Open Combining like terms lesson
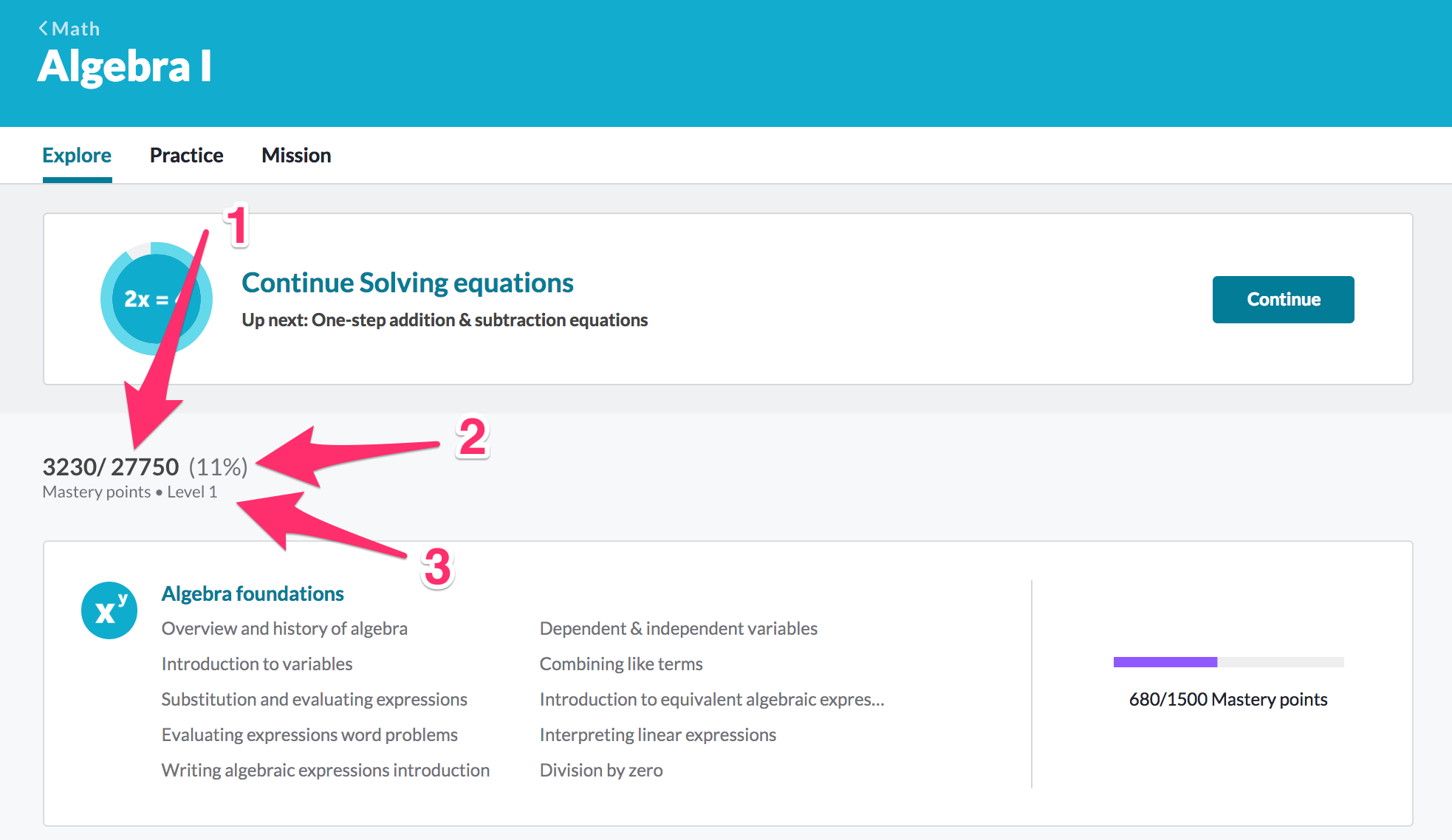 click(621, 664)
